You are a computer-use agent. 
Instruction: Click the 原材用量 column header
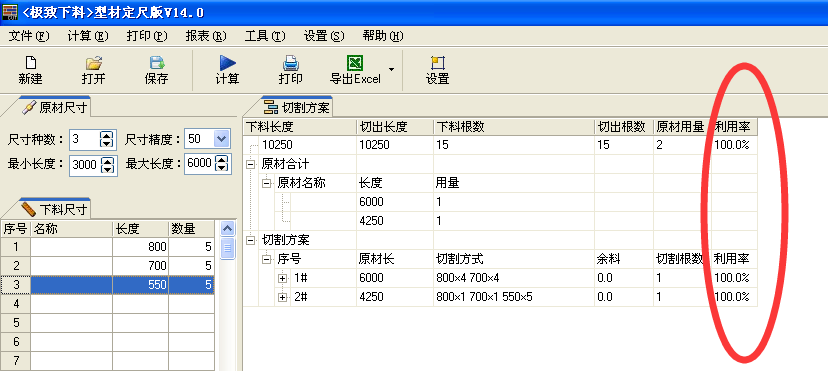click(x=683, y=127)
